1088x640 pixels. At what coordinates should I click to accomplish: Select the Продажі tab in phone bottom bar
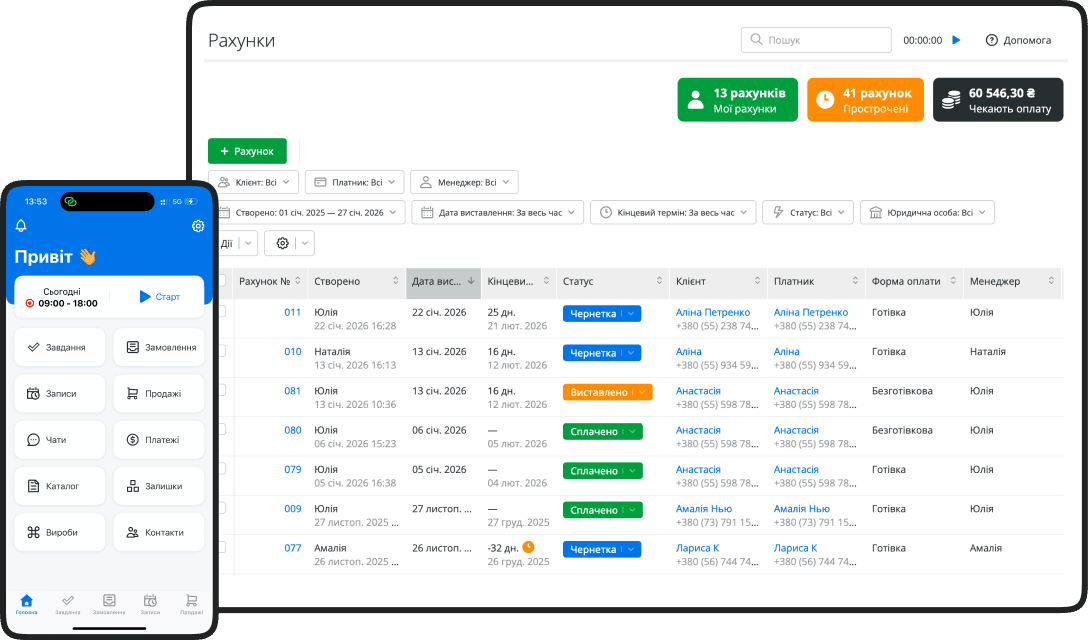191,603
